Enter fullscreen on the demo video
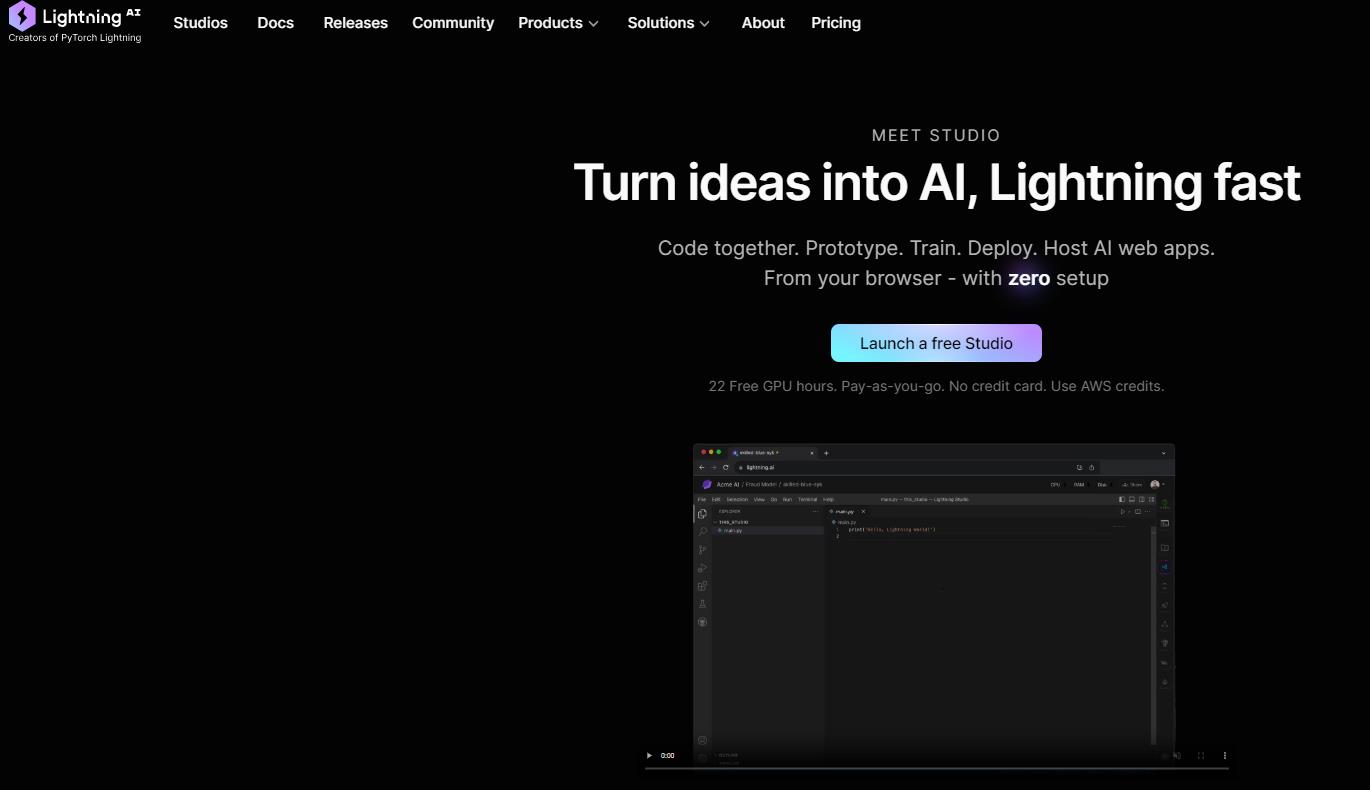 [1200, 756]
